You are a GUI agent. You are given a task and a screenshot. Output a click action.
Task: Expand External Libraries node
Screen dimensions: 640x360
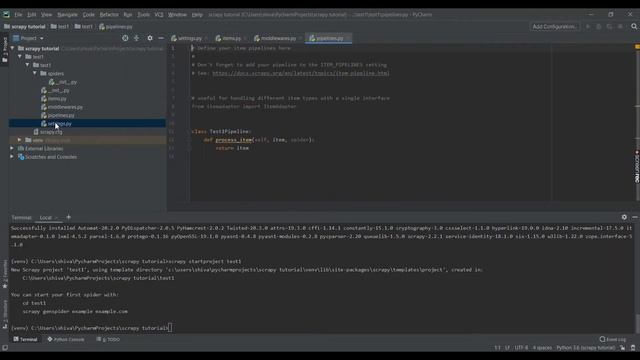(x=12, y=148)
